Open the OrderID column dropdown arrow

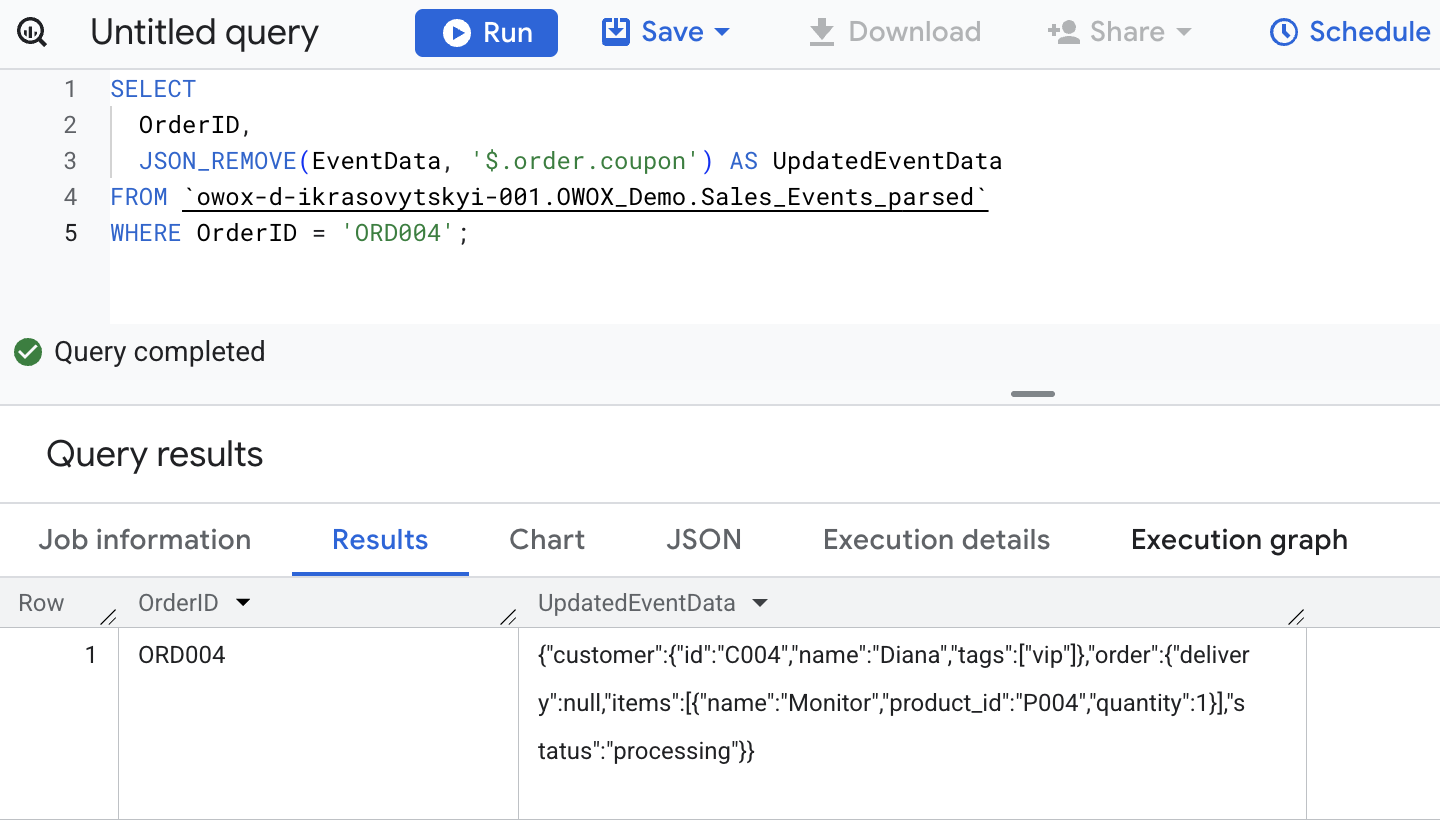tap(242, 603)
